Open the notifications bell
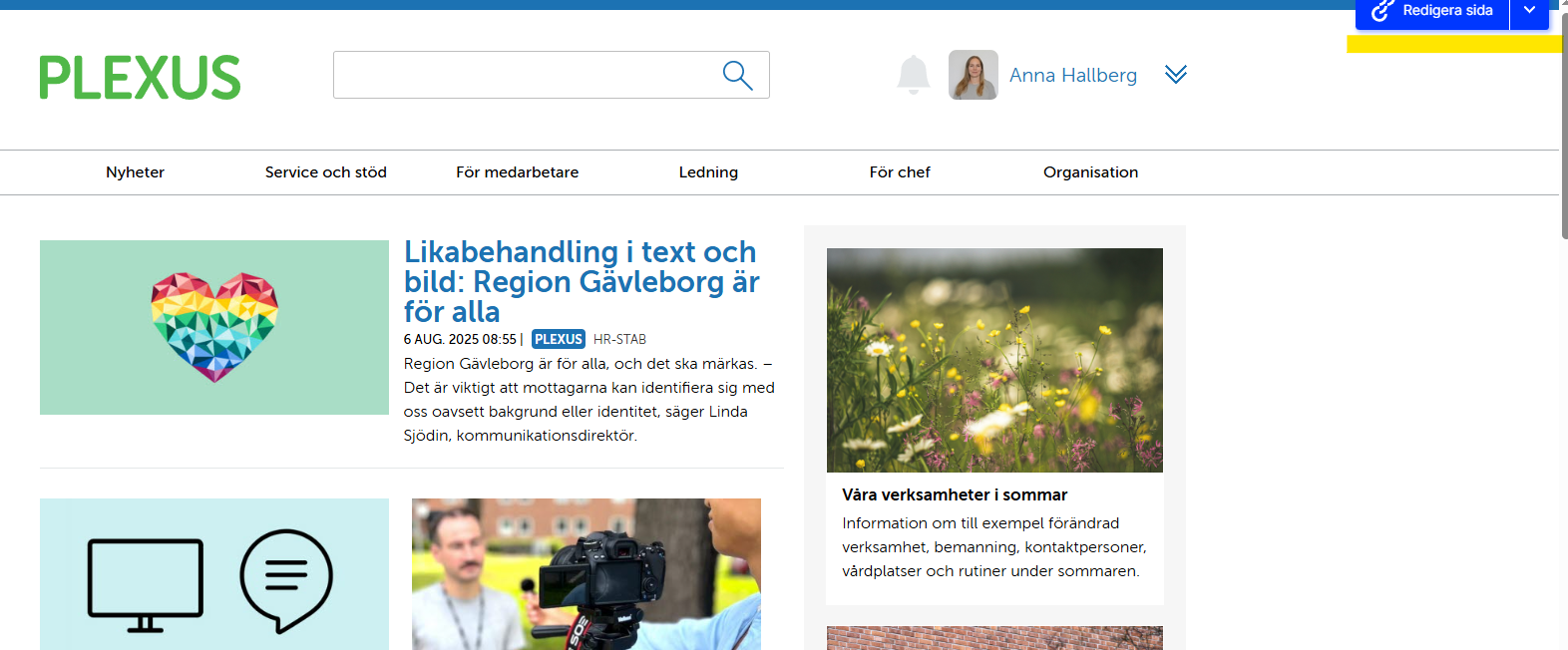The image size is (1568, 650). [x=914, y=75]
